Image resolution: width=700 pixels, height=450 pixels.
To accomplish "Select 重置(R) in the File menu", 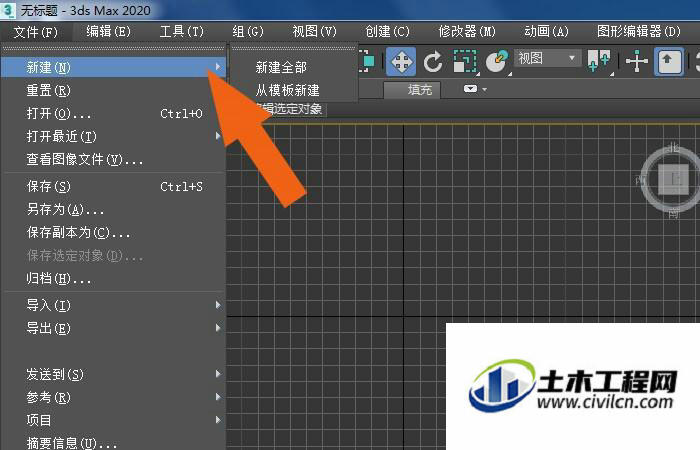I will [113, 91].
